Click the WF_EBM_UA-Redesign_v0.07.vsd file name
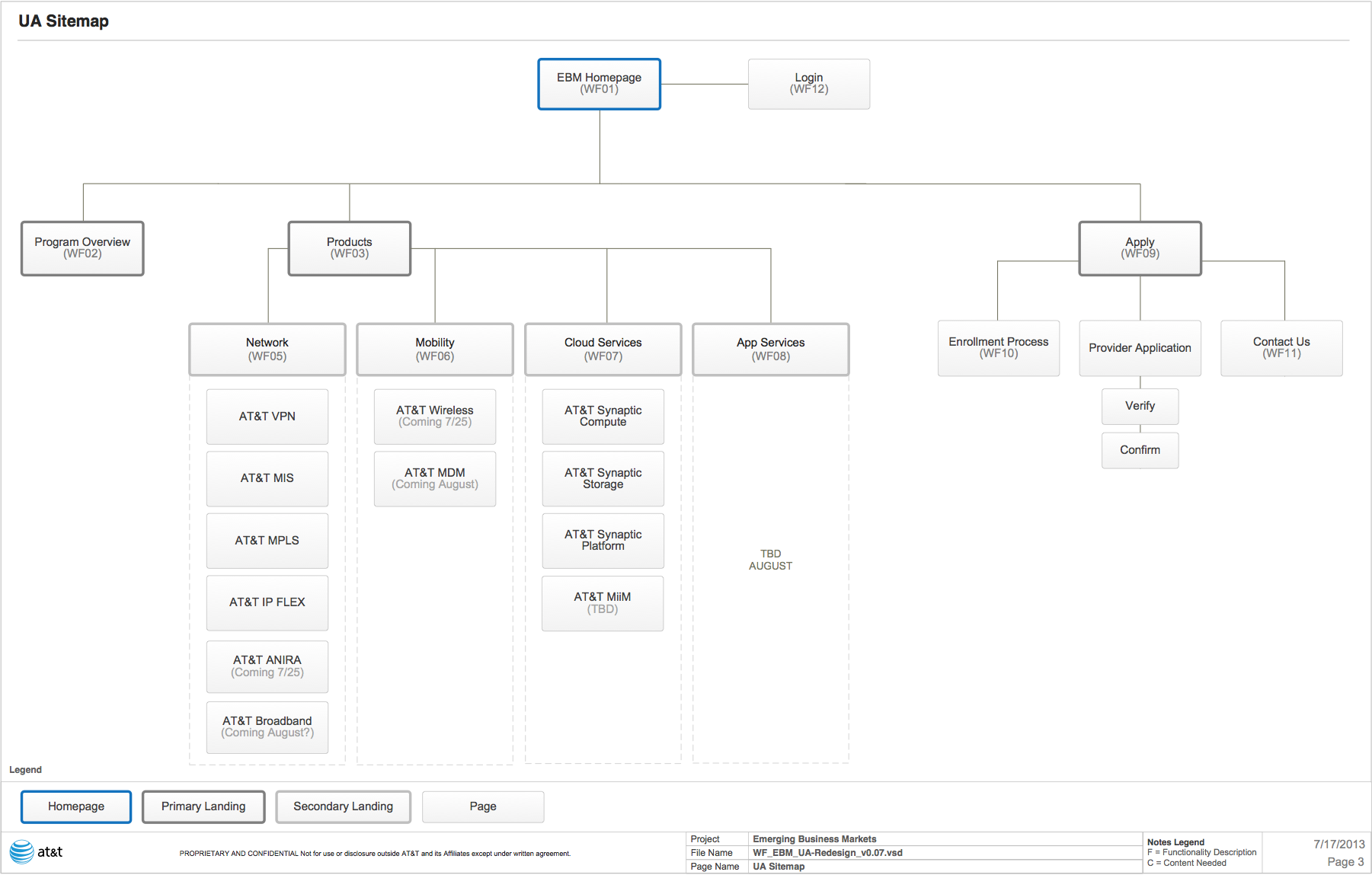This screenshot has height=875, width=1372. [x=827, y=853]
